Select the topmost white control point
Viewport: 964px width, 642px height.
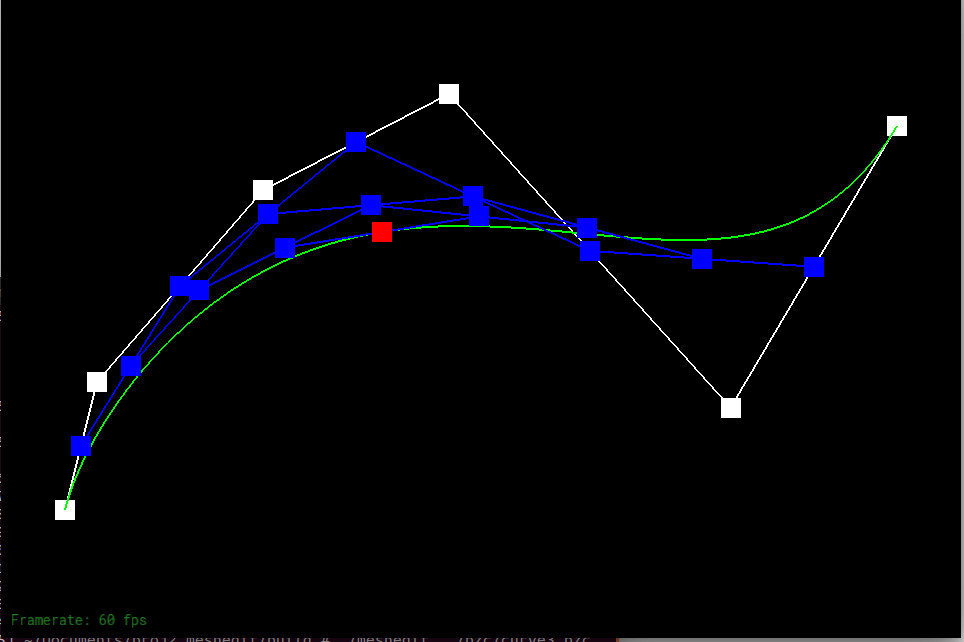[x=449, y=94]
